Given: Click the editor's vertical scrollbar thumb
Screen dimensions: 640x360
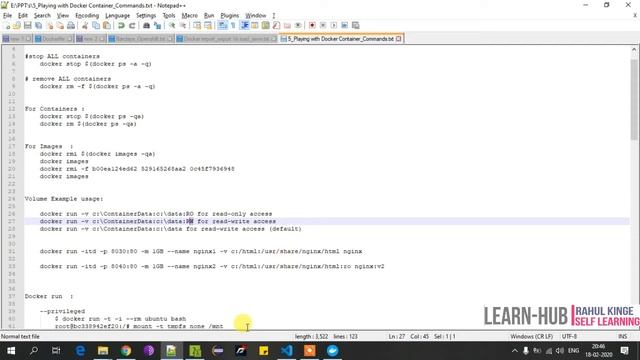Looking at the screenshot, I should coord(634,100).
